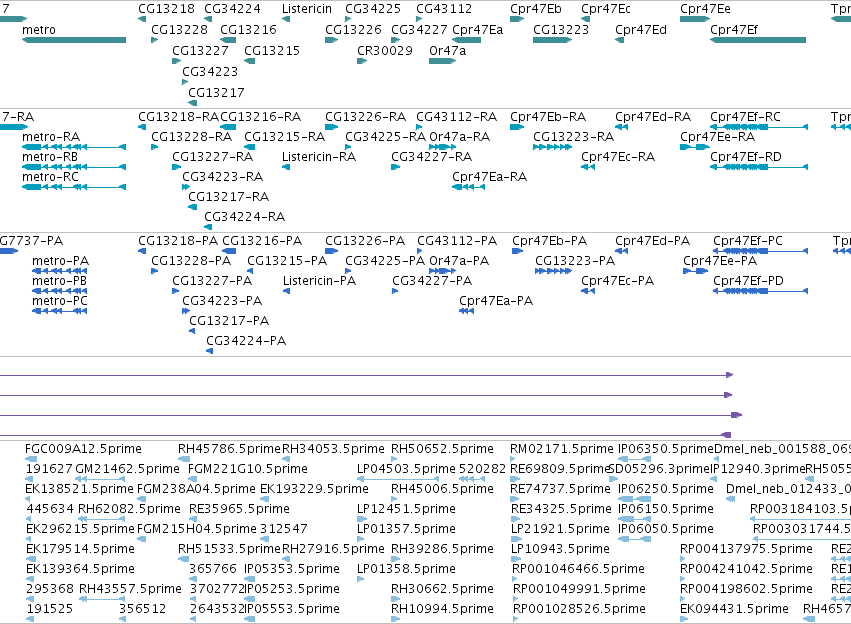The width and height of the screenshot is (851, 624).
Task: Click the Cpr47Ed gene label
Action: pos(641,30)
